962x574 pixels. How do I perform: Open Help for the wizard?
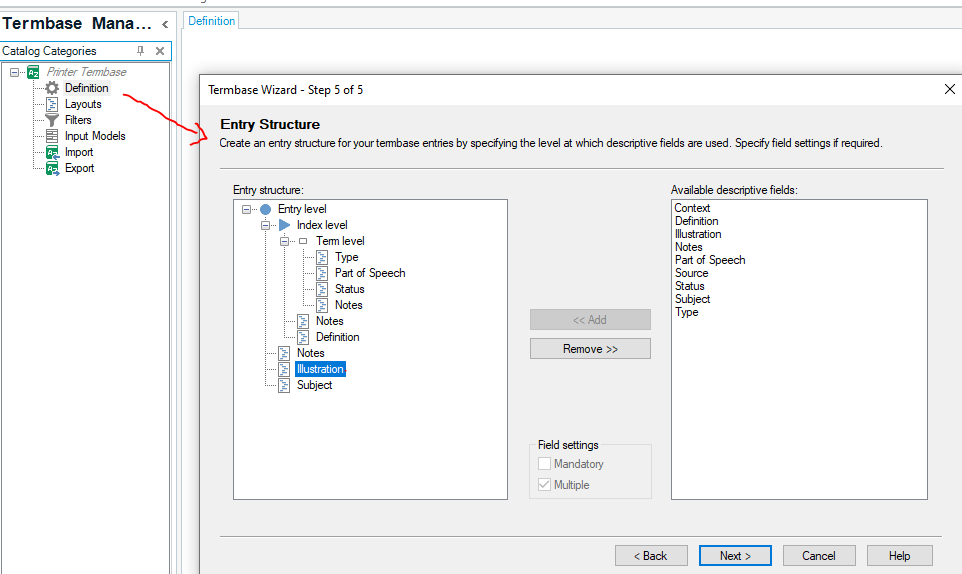899,556
